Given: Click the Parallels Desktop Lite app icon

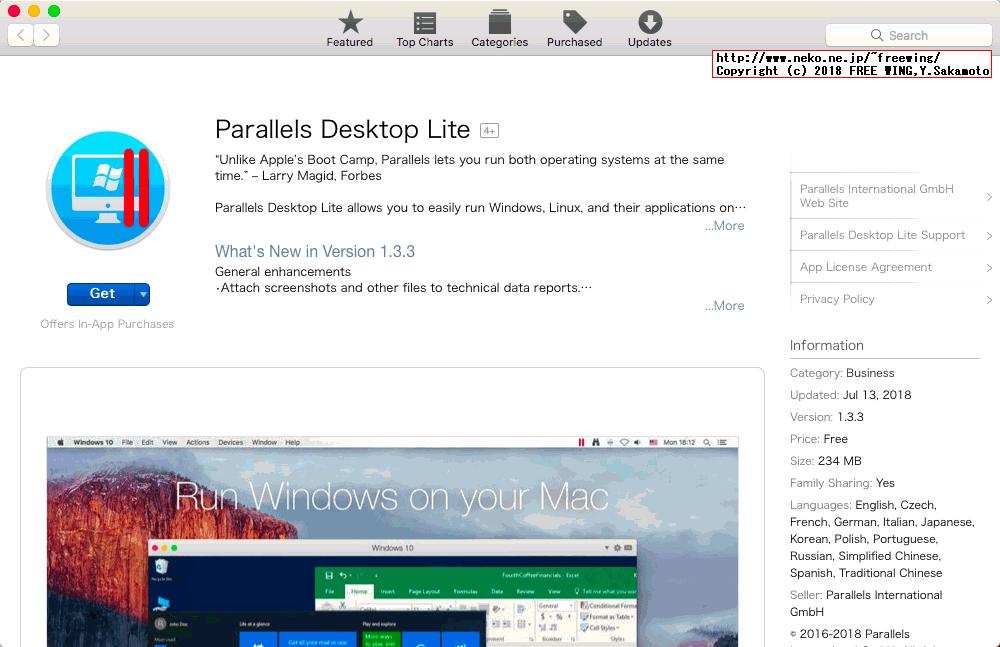Looking at the screenshot, I should point(107,188).
